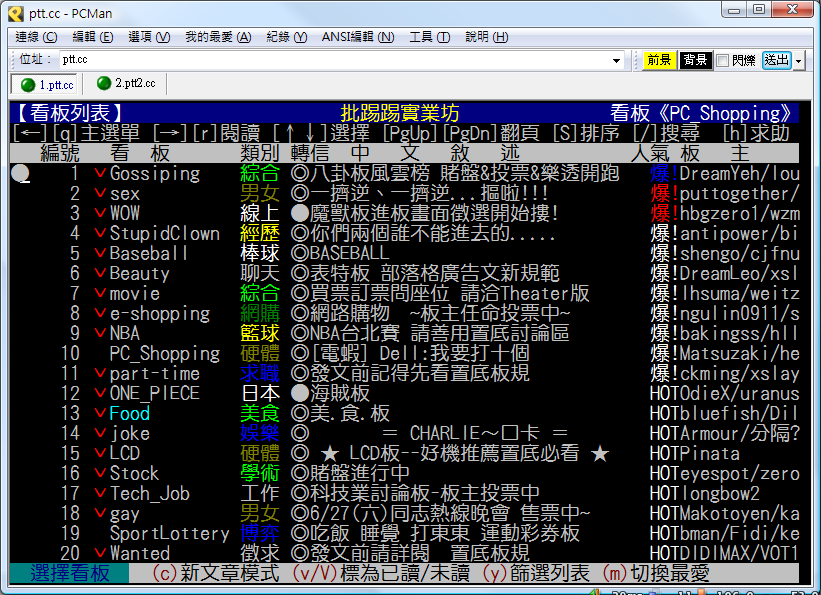
Task: Select the e-shopping board row
Action: click(404, 313)
